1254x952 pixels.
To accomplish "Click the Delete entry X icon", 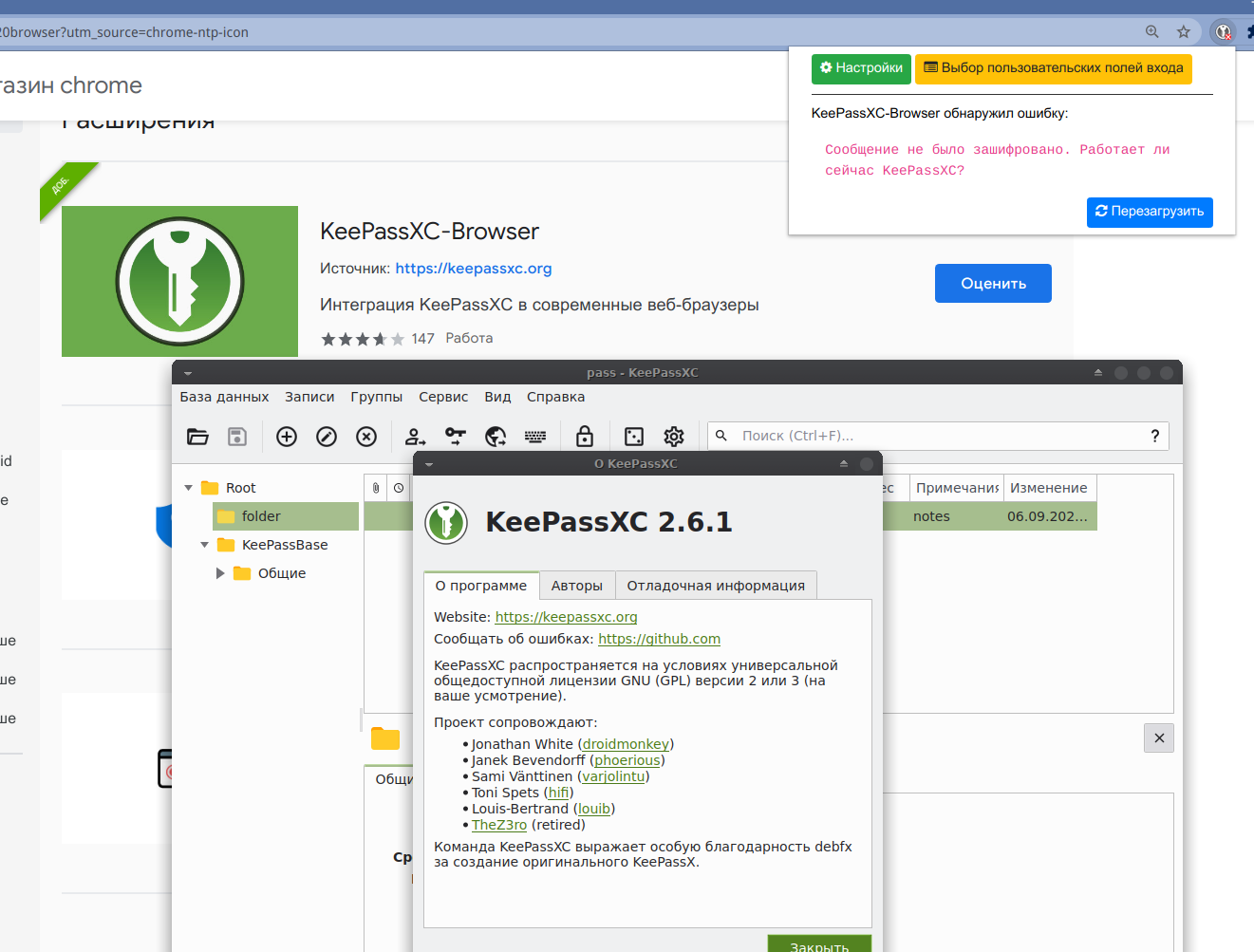I will point(366,437).
